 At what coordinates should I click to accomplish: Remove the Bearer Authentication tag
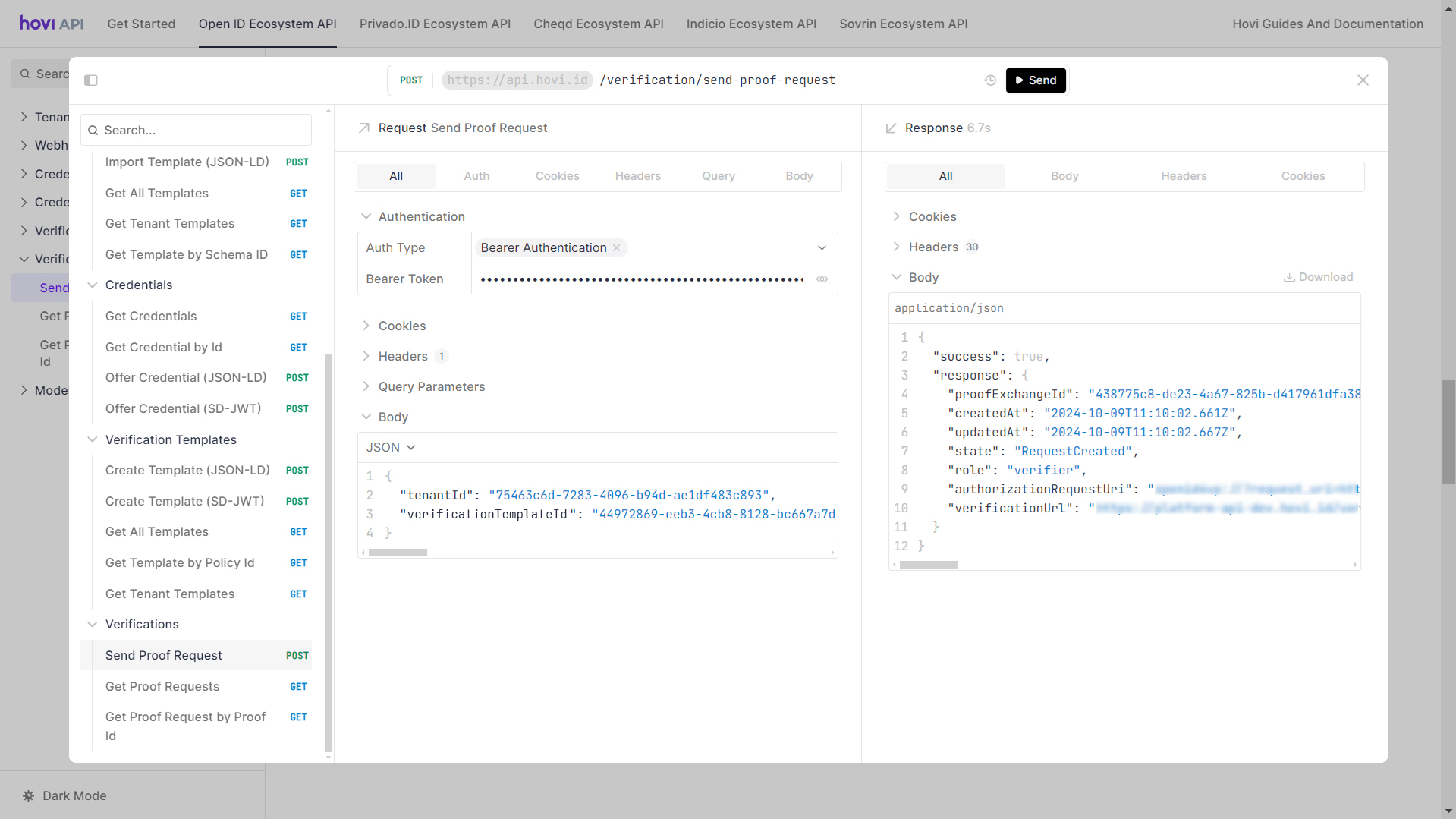click(x=617, y=248)
